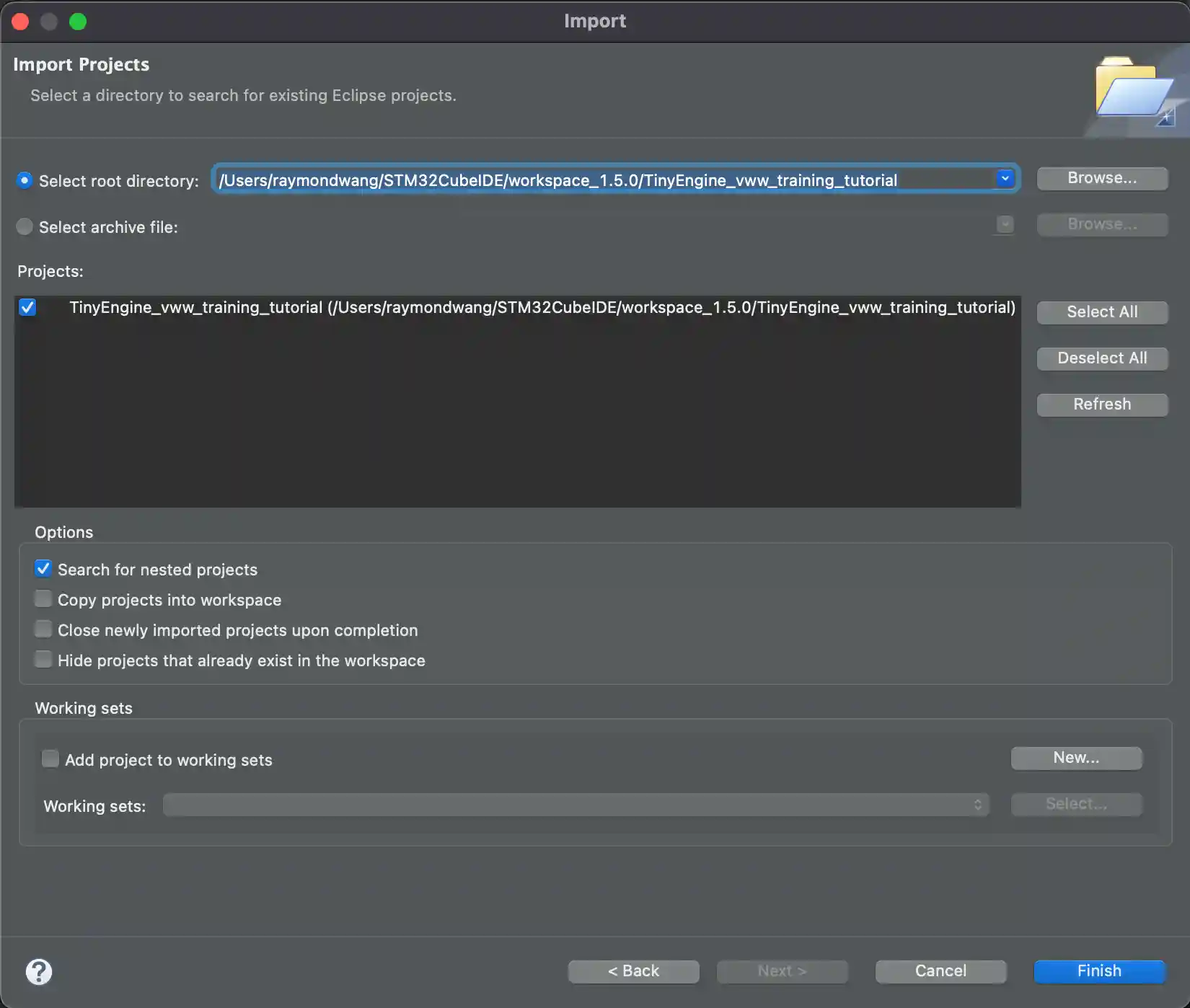The width and height of the screenshot is (1190, 1008).
Task: Click the Deselect All button
Action: coord(1101,358)
